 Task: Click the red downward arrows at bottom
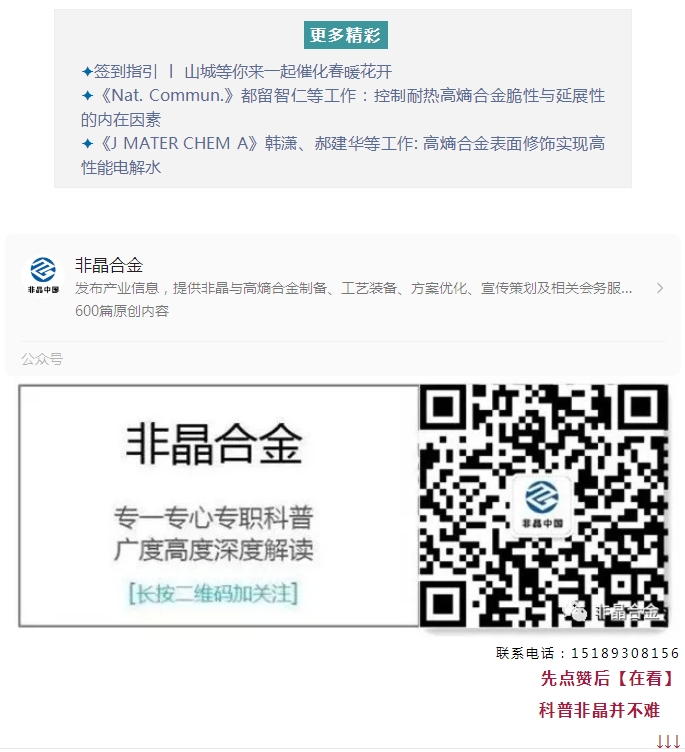(667, 741)
